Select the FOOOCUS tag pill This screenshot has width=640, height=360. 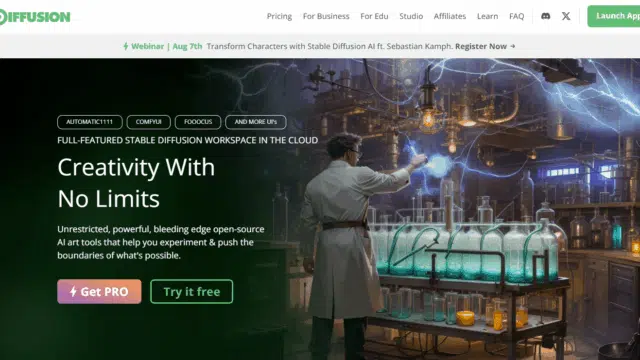coord(198,122)
